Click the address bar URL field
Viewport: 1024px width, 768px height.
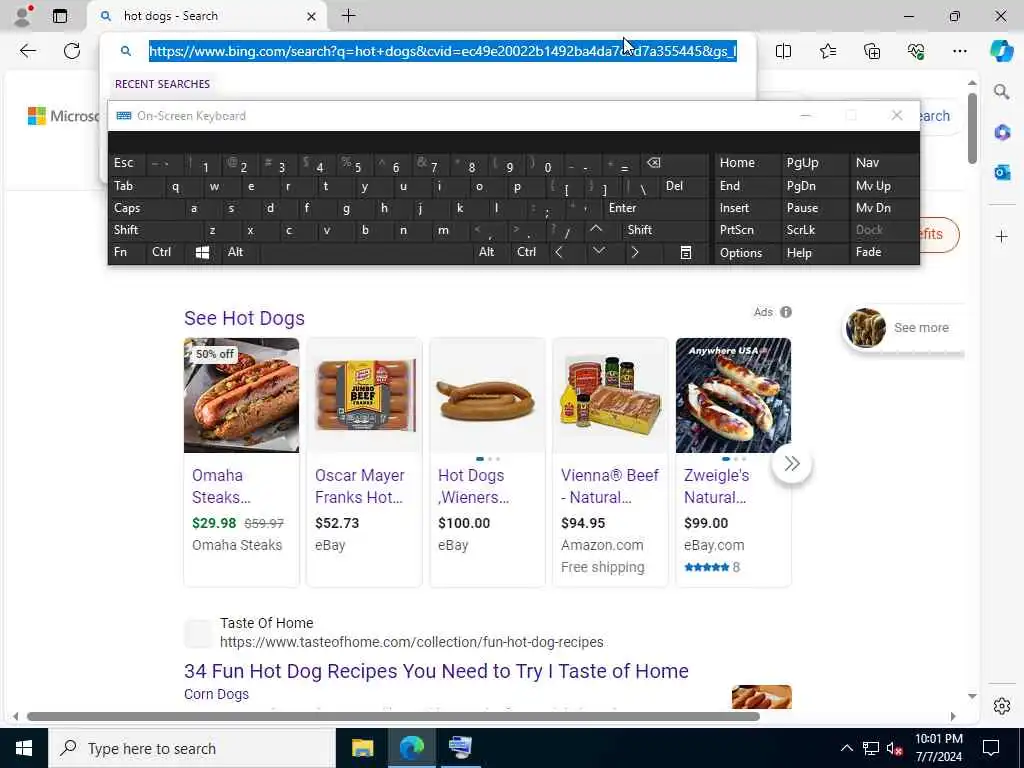(443, 51)
